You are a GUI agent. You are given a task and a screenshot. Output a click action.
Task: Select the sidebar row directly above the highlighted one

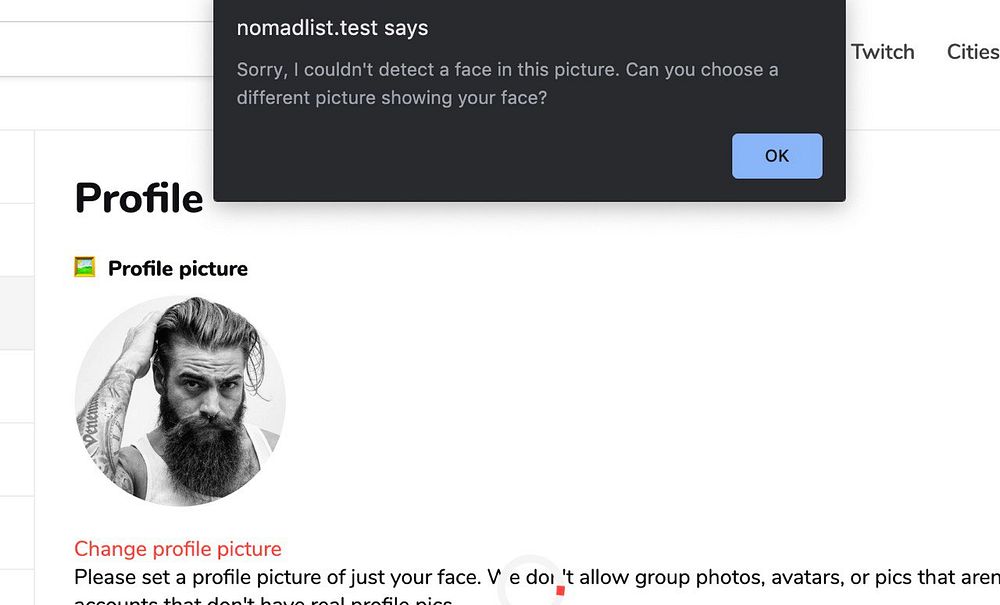17,240
